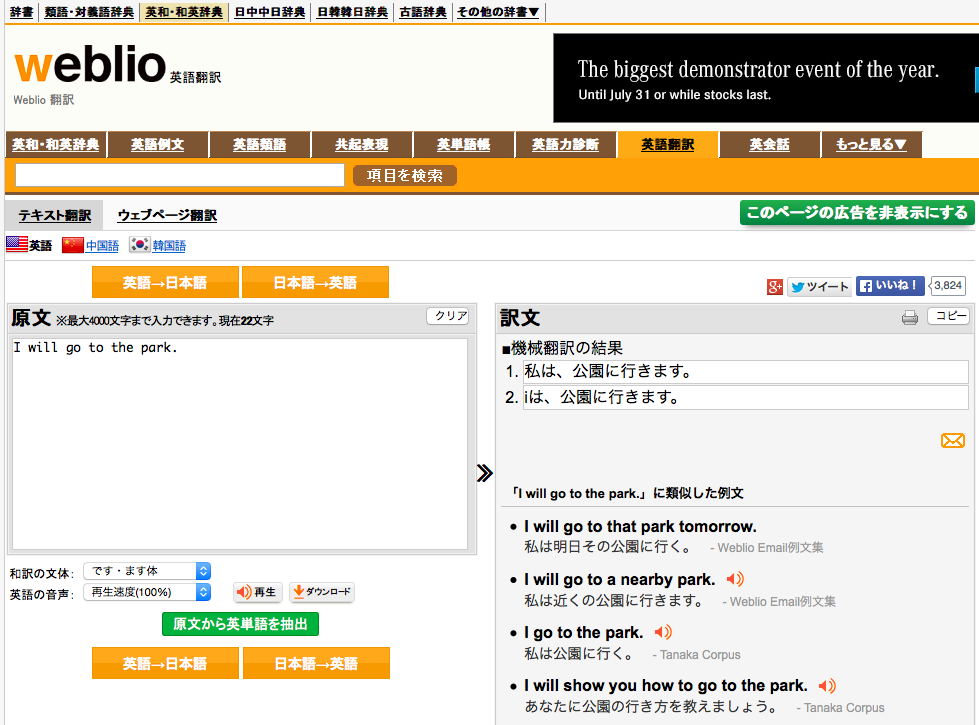979x725 pixels.
Task: Play audio for 'I will show you how' sentence
Action: [826, 686]
